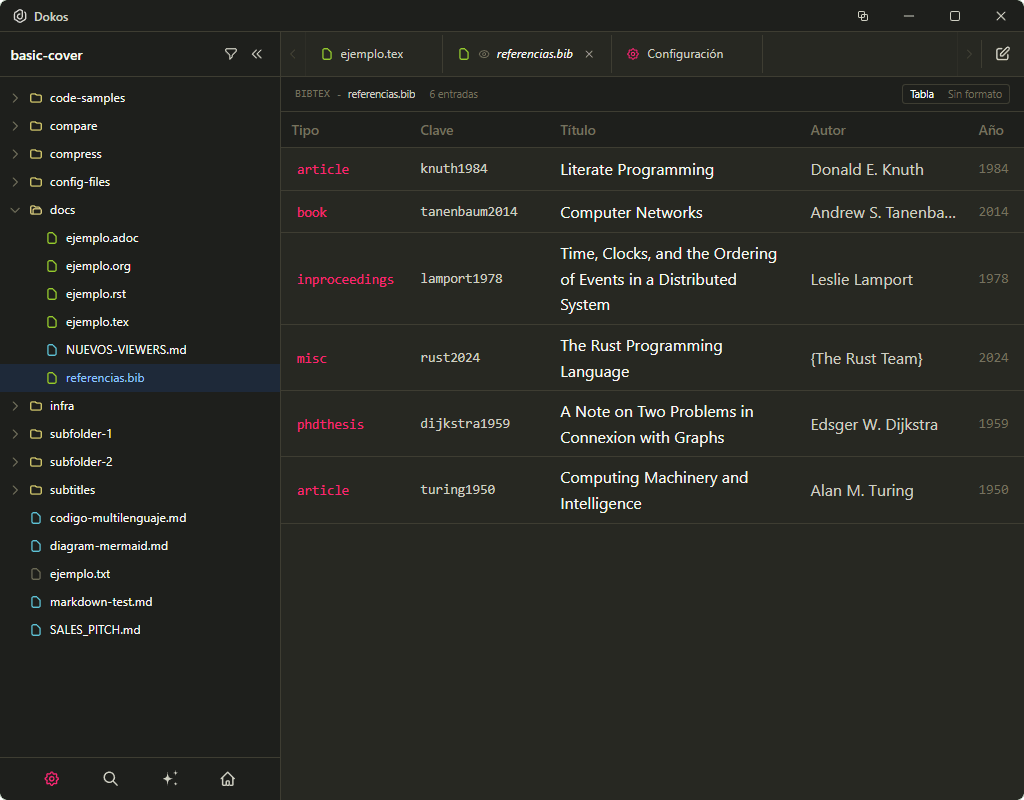Image resolution: width=1024 pixels, height=800 pixels.
Task: Open the Configuración tab
Action: pyautogui.click(x=684, y=54)
